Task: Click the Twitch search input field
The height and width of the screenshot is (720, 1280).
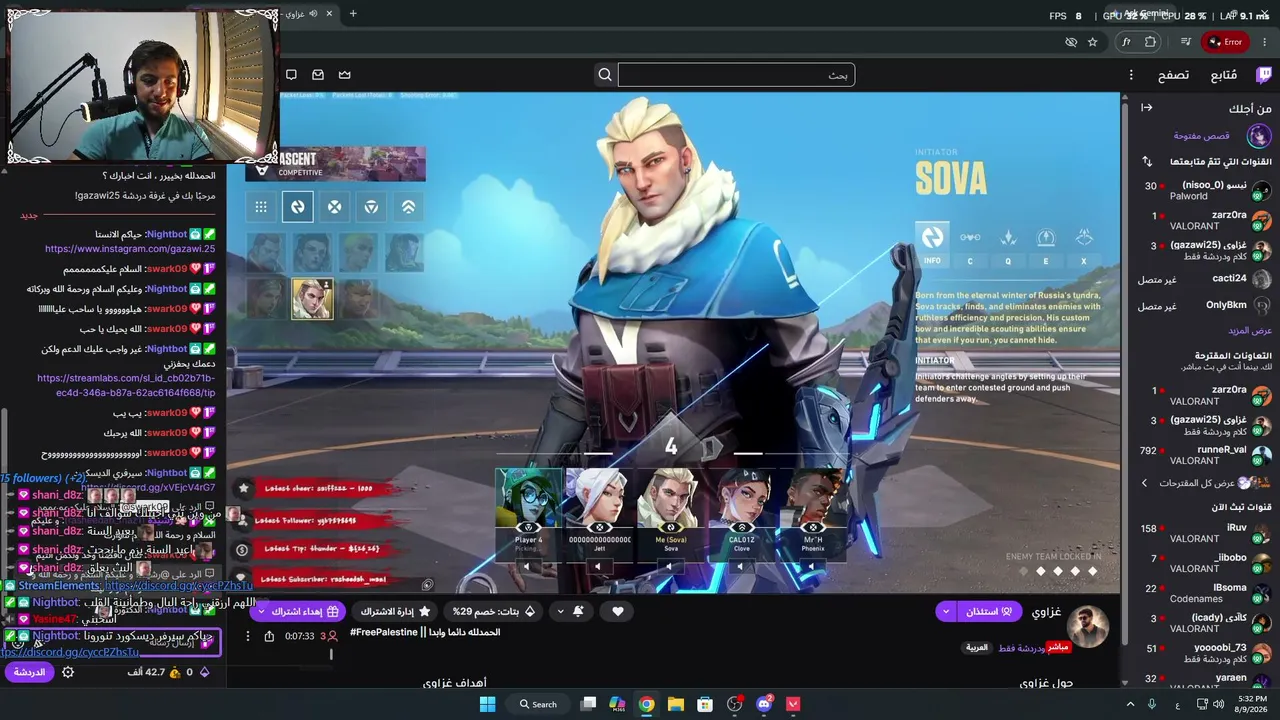Action: click(x=736, y=75)
